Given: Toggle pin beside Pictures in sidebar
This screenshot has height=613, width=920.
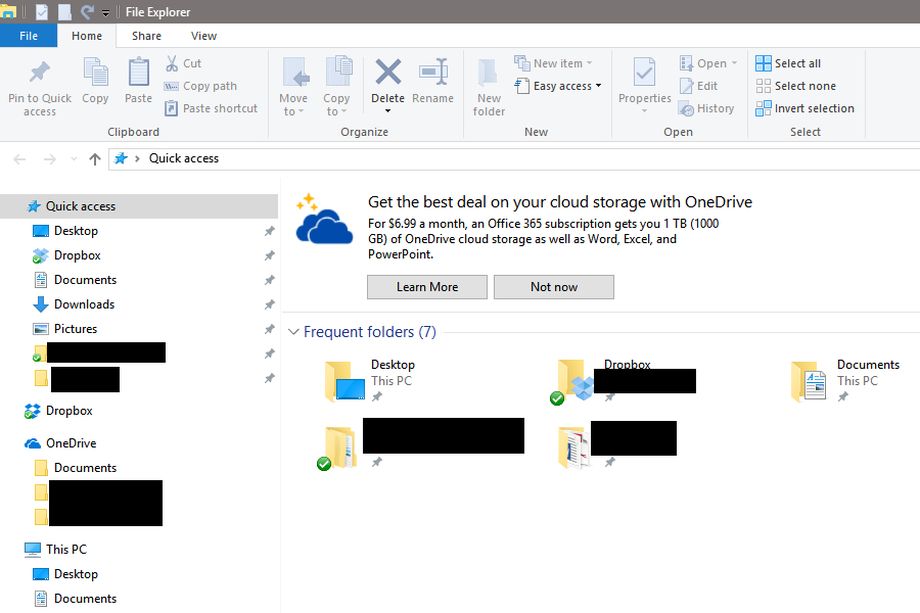Looking at the screenshot, I should 269,329.
